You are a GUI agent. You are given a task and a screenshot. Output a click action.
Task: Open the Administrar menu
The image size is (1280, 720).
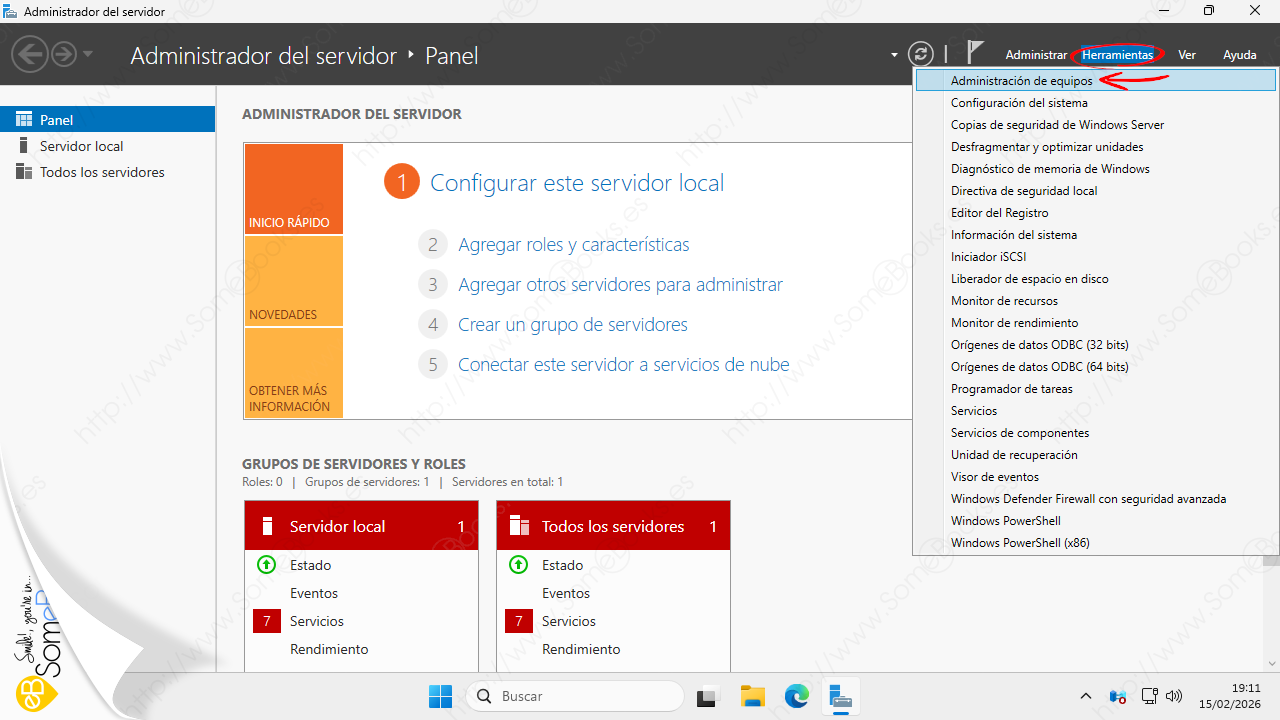pyautogui.click(x=1036, y=55)
